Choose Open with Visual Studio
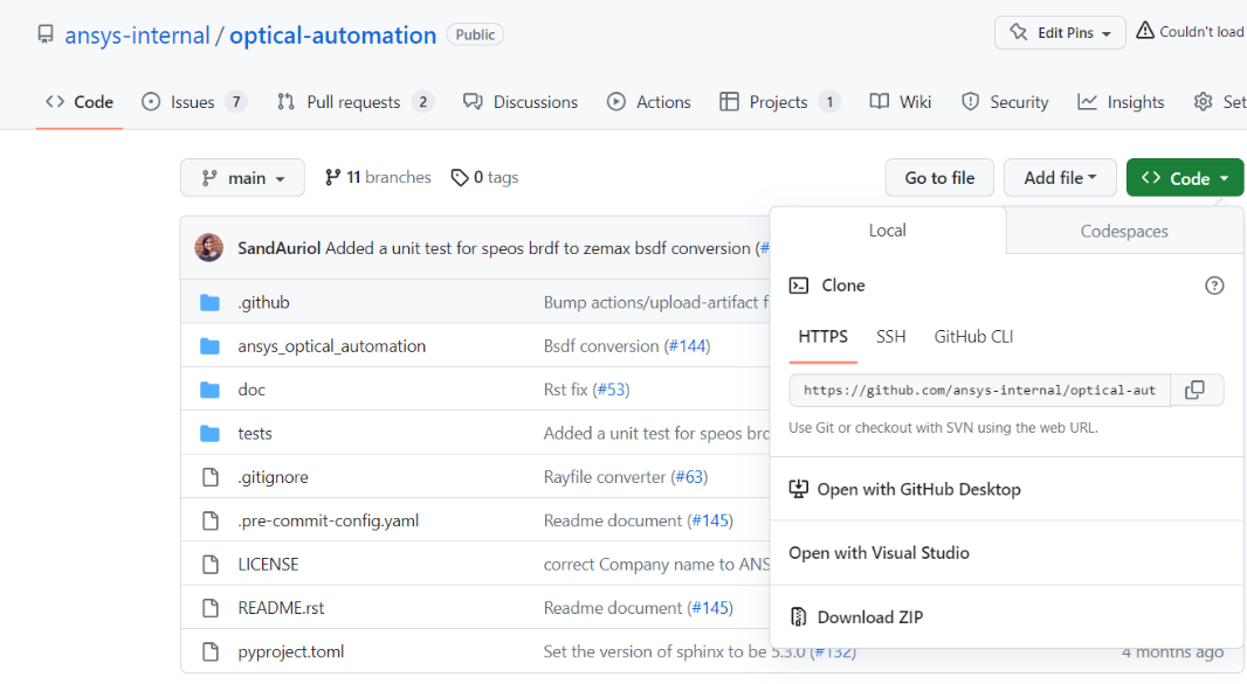The height and width of the screenshot is (684, 1247). click(x=1007, y=552)
